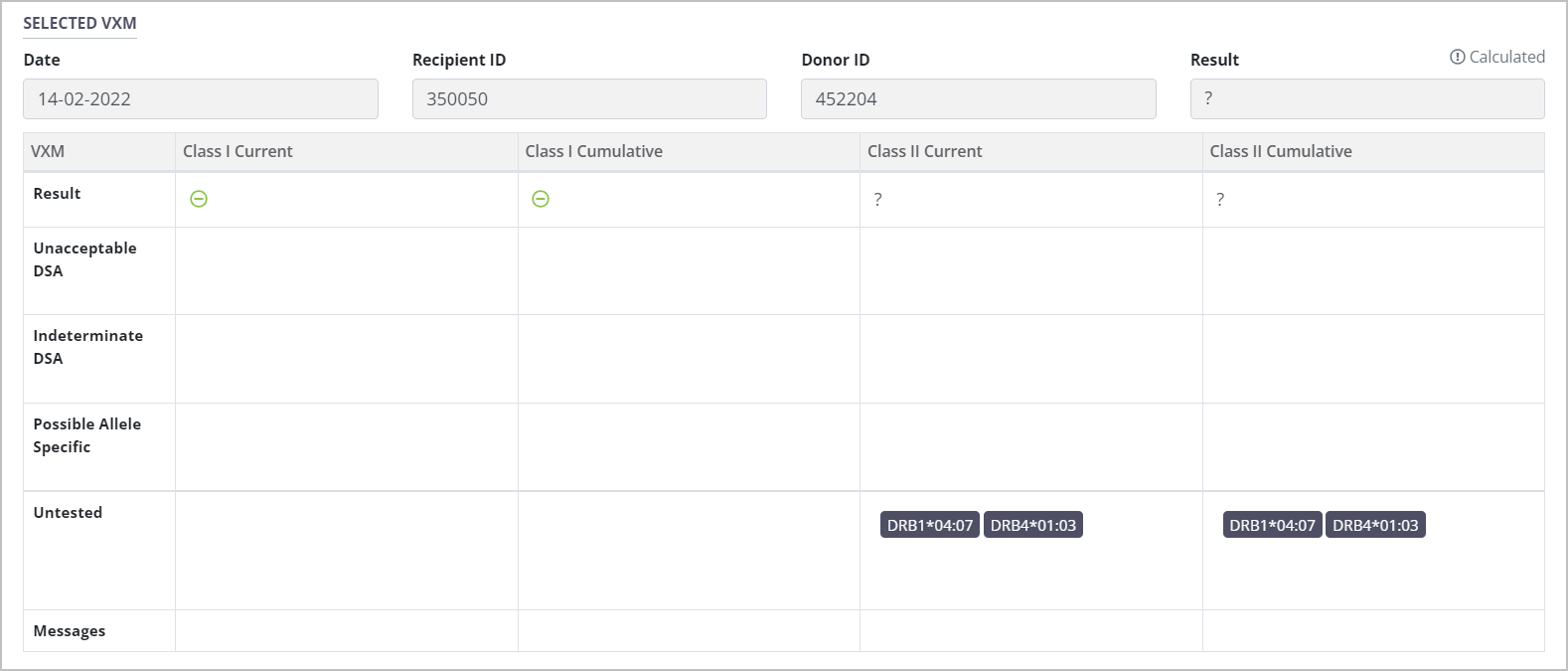Select DRB4*01:03 tag under Class II Current
Image resolution: width=1568 pixels, height=671 pixels.
click(1033, 525)
